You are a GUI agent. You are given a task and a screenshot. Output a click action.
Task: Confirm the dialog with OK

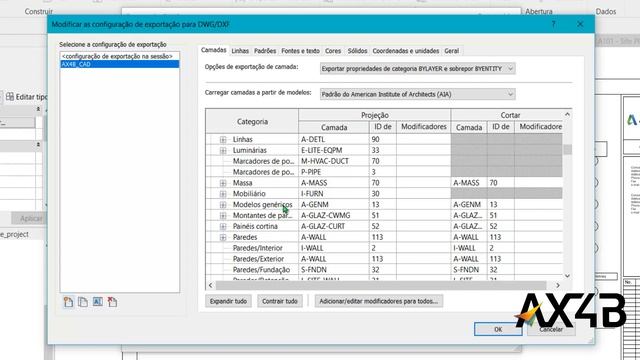[x=498, y=329]
